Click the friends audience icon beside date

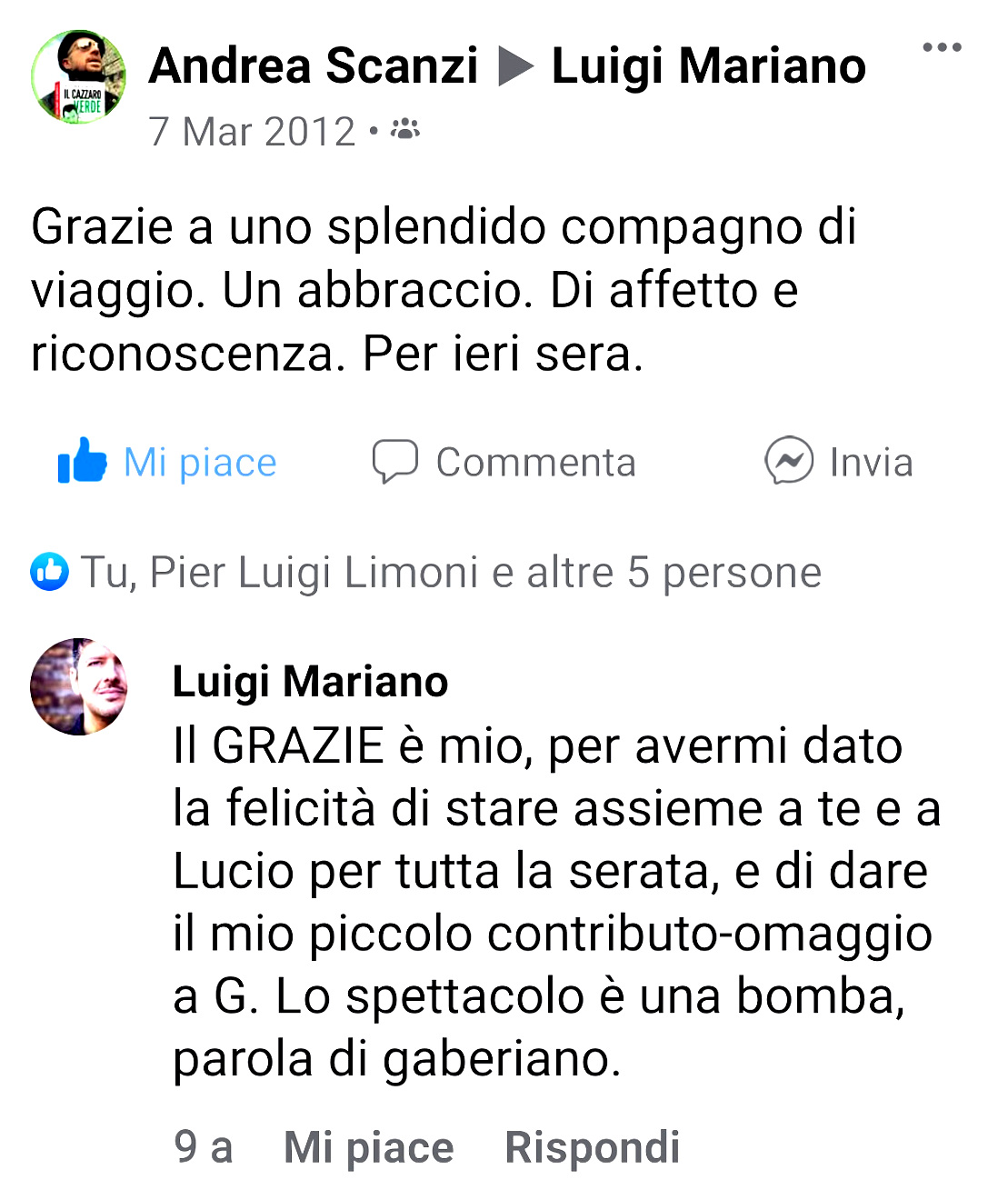click(405, 131)
